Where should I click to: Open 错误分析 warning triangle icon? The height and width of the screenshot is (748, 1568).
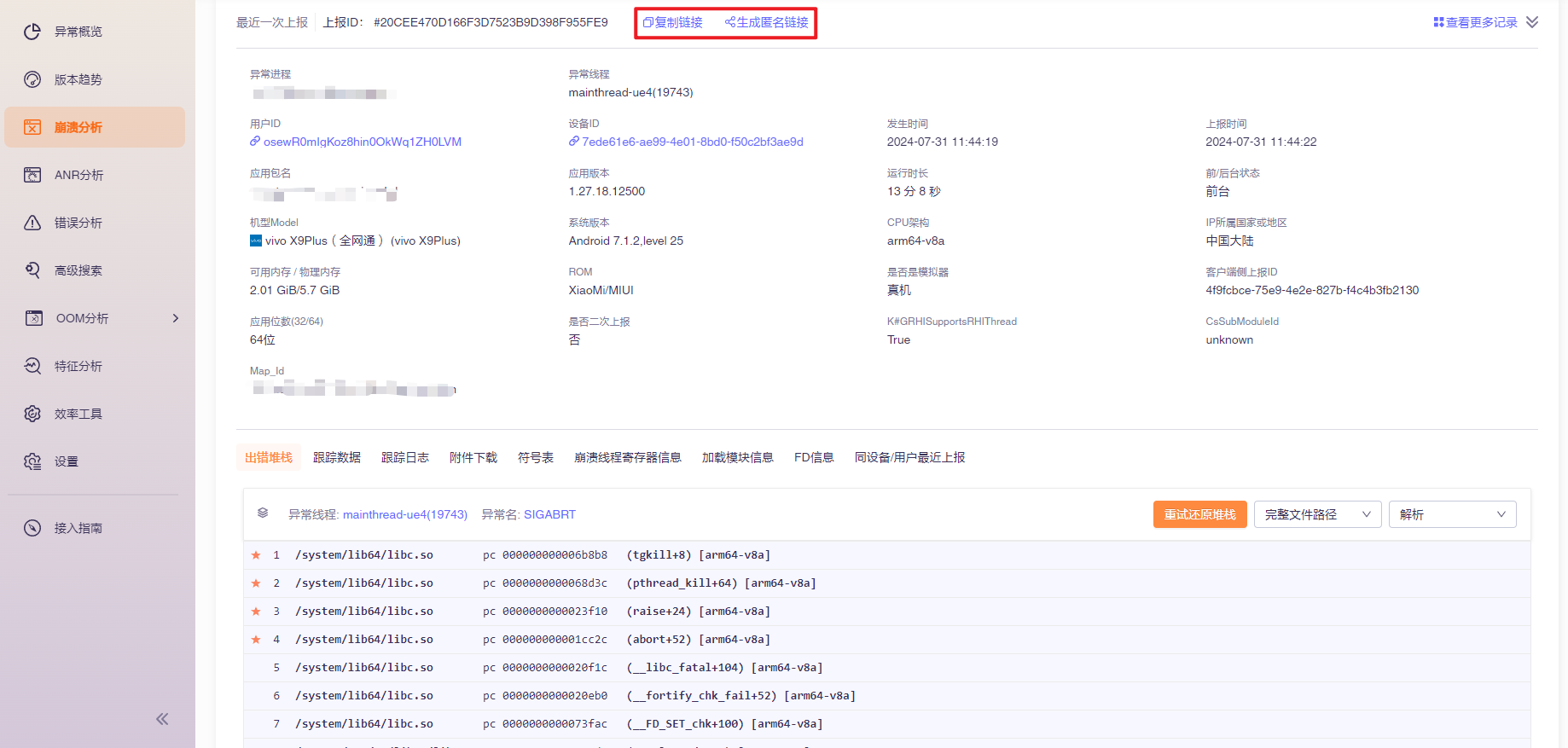tap(32, 223)
